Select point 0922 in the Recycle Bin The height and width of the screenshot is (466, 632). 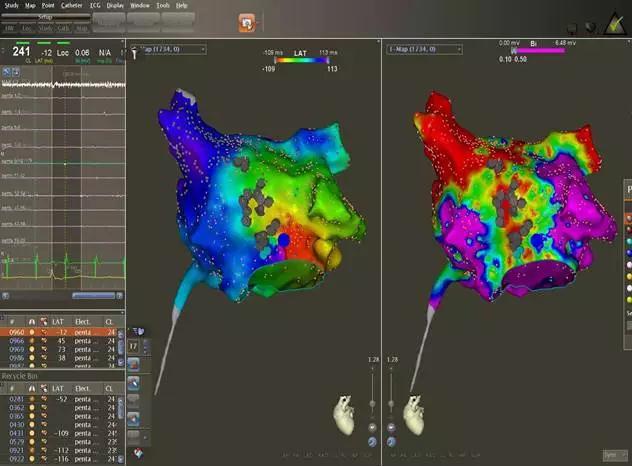(x=58, y=459)
